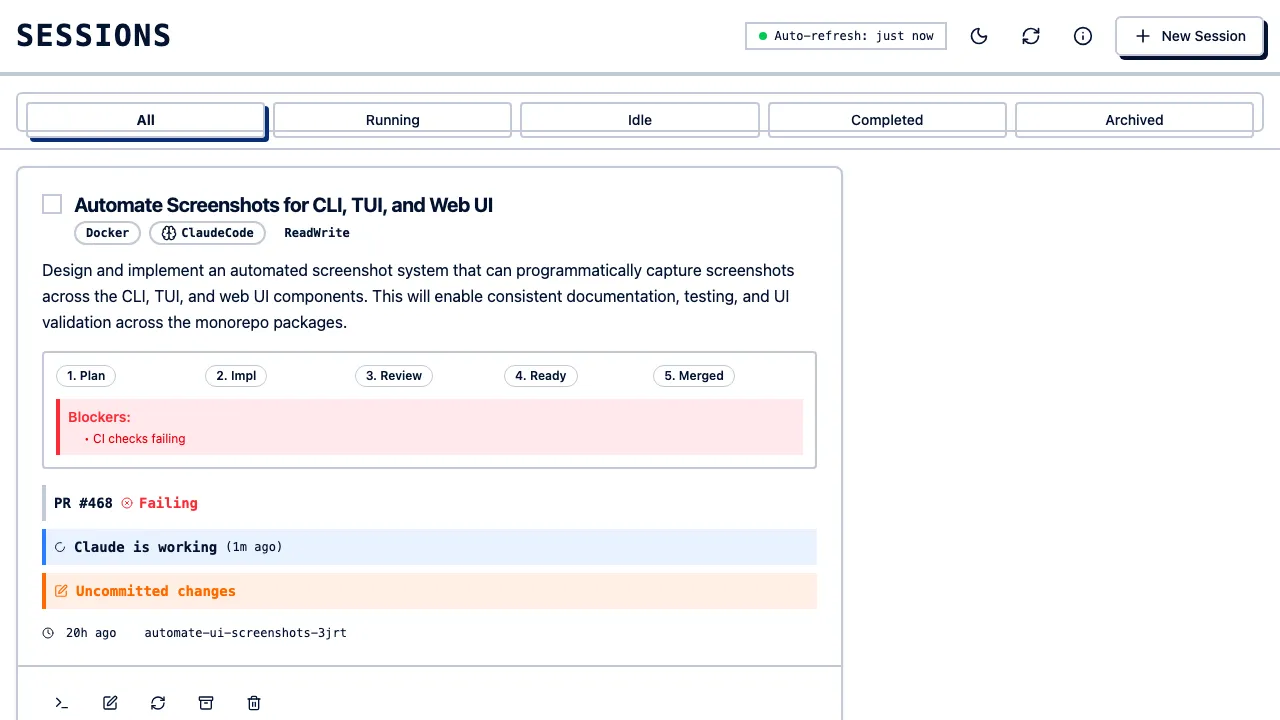This screenshot has height=720, width=1280.
Task: Open a terminal for the session
Action: click(61, 703)
